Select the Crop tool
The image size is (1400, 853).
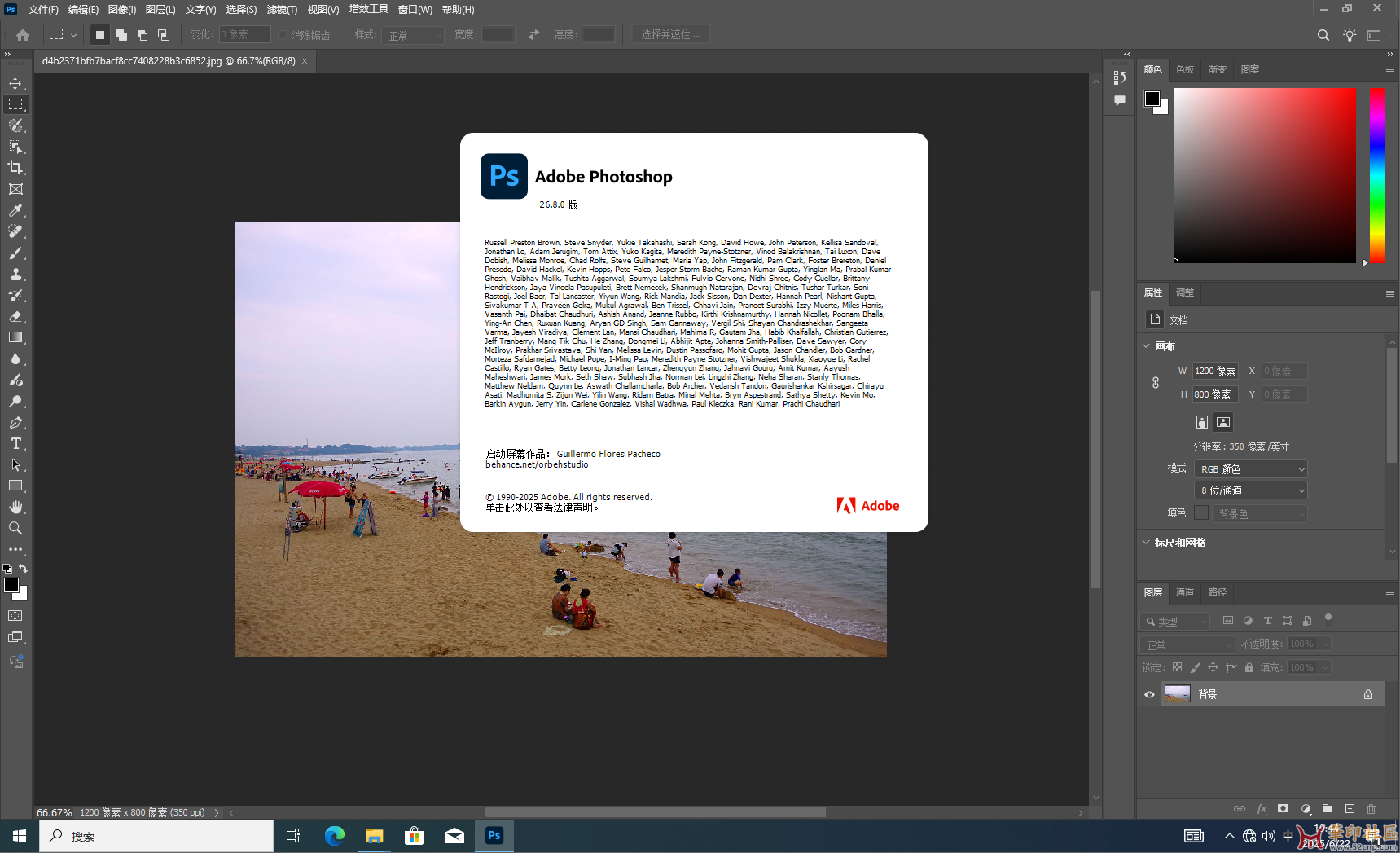(15, 168)
